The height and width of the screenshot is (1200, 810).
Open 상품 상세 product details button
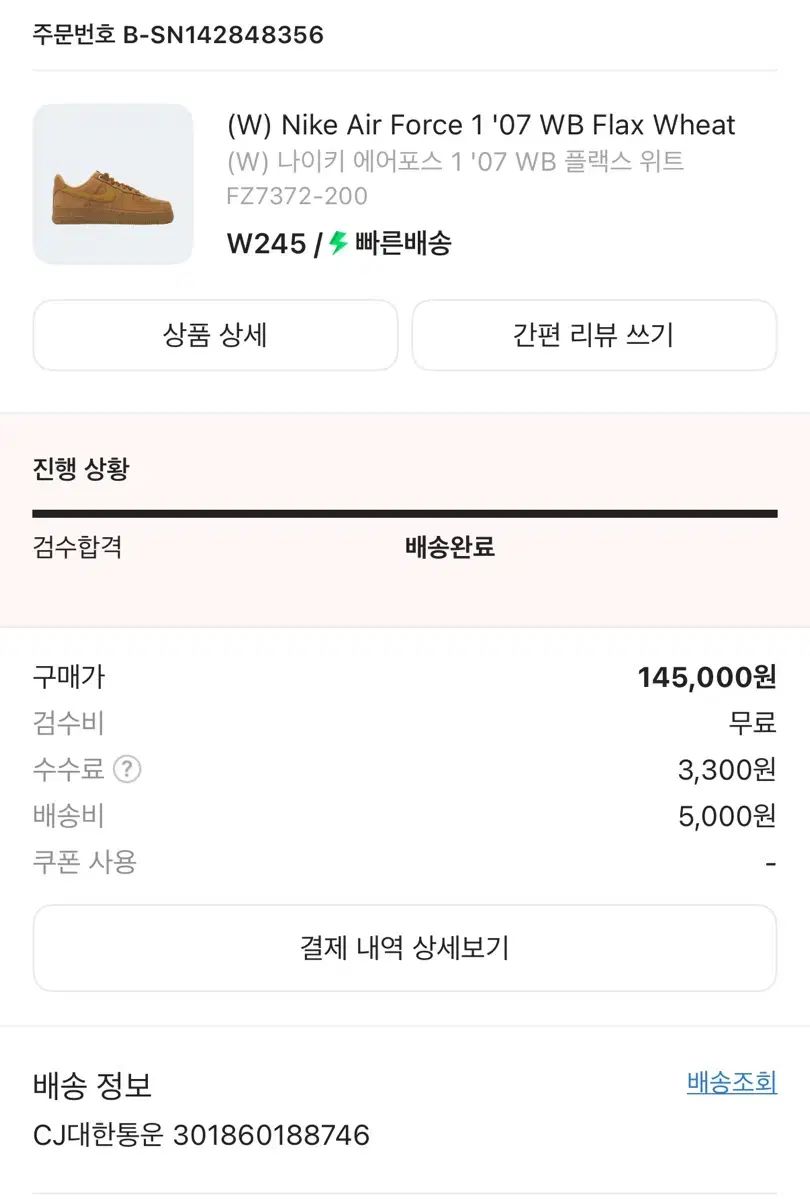pyautogui.click(x=215, y=335)
